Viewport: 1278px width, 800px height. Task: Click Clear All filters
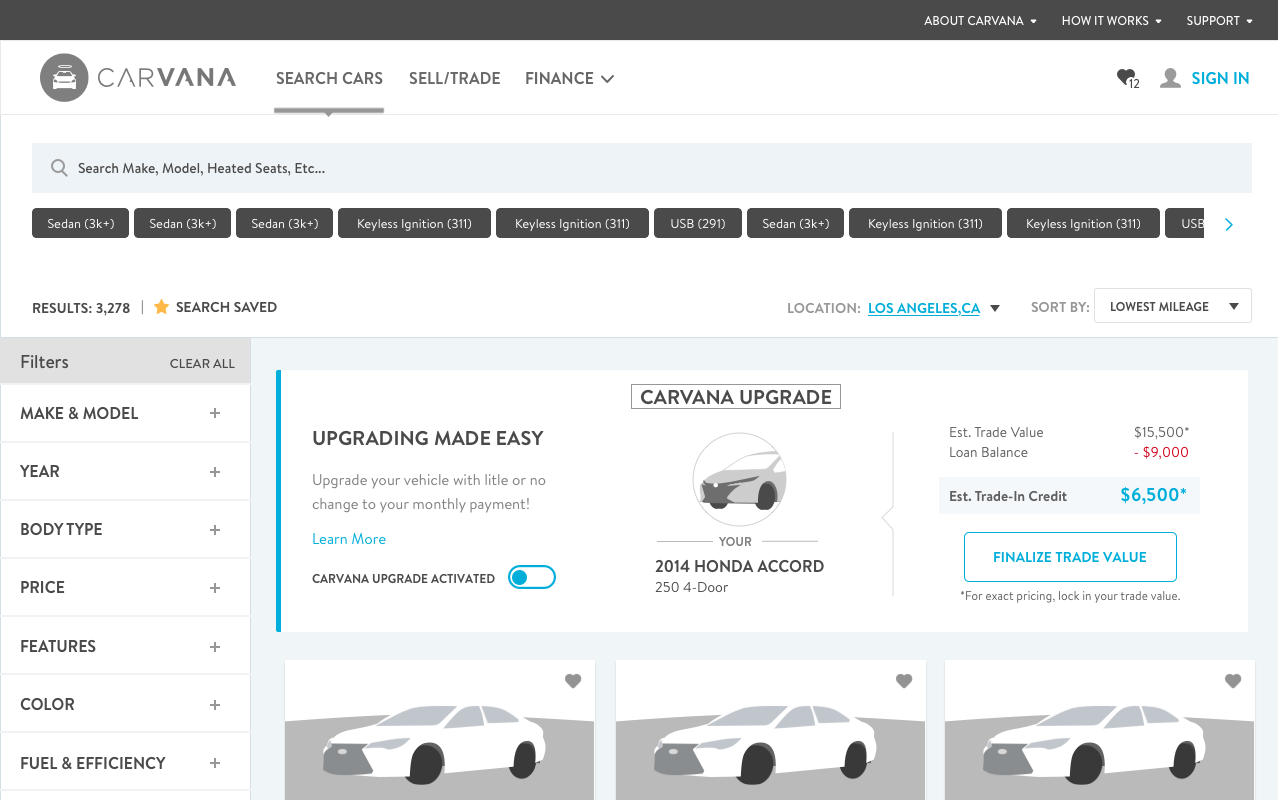coord(202,363)
